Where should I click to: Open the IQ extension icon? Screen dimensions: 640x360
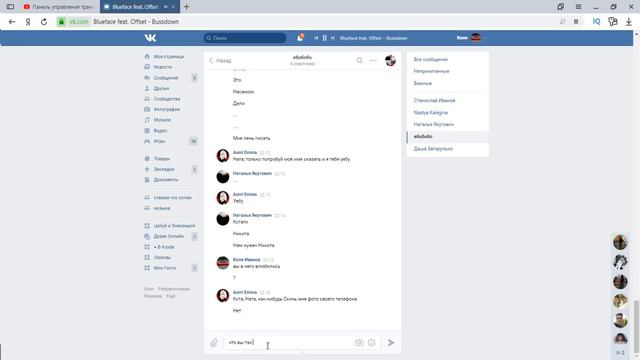point(596,22)
